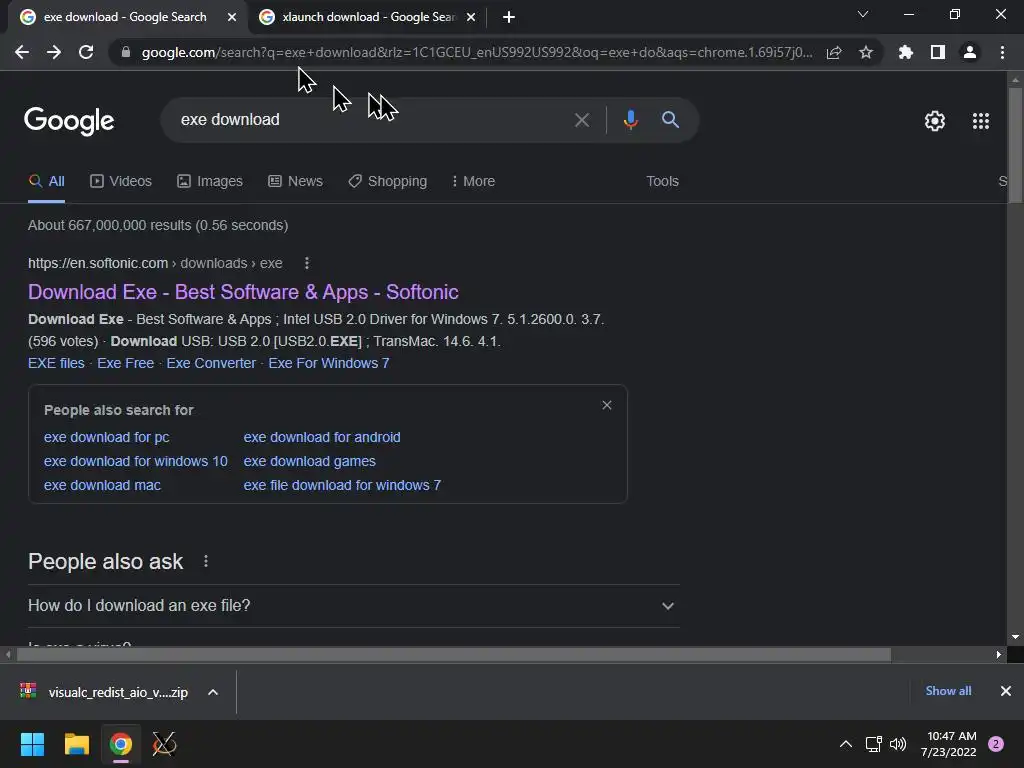Open the visualc_redist download options caret
This screenshot has height=768, width=1024.
(x=213, y=692)
